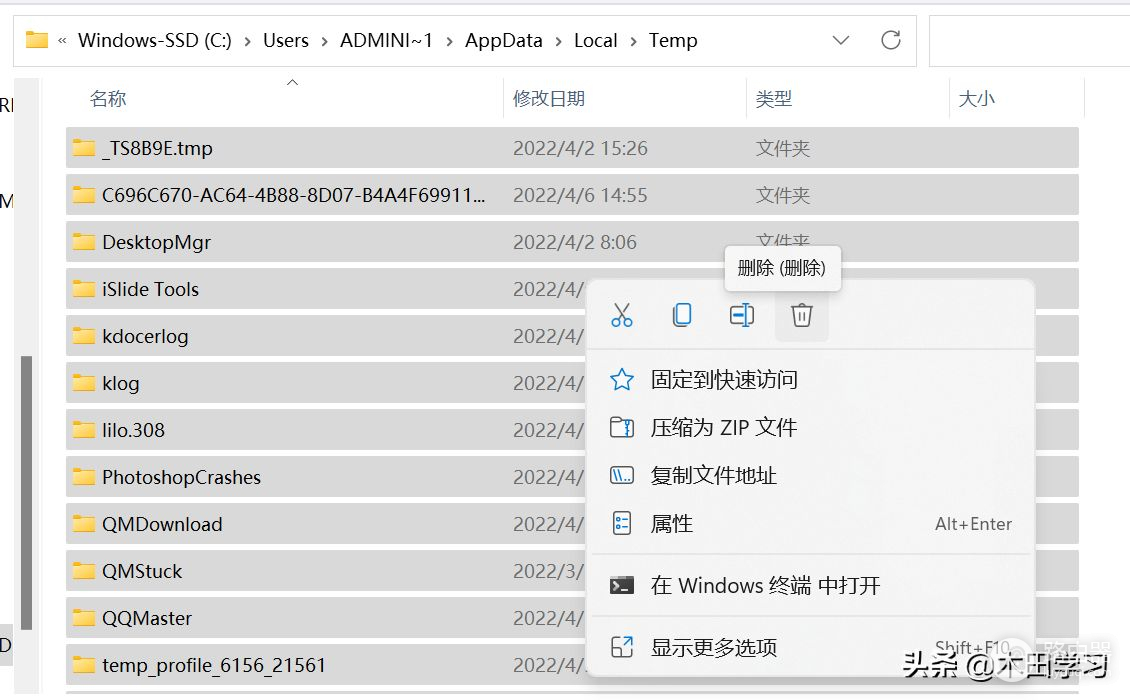Click 显示更多选项 menu entry
1130x700 pixels.
tap(714, 648)
